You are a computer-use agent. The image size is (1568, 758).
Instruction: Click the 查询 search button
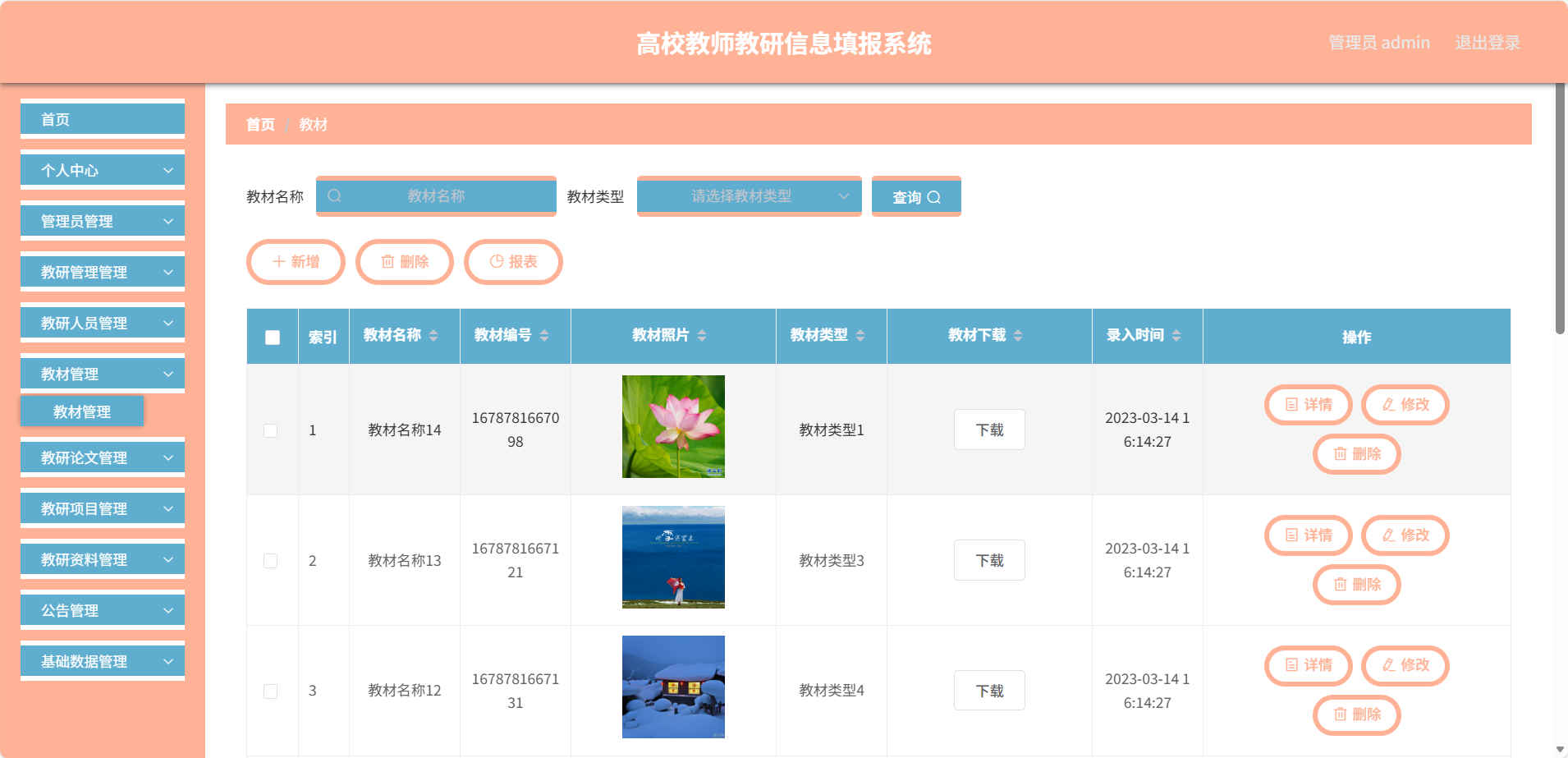[916, 196]
